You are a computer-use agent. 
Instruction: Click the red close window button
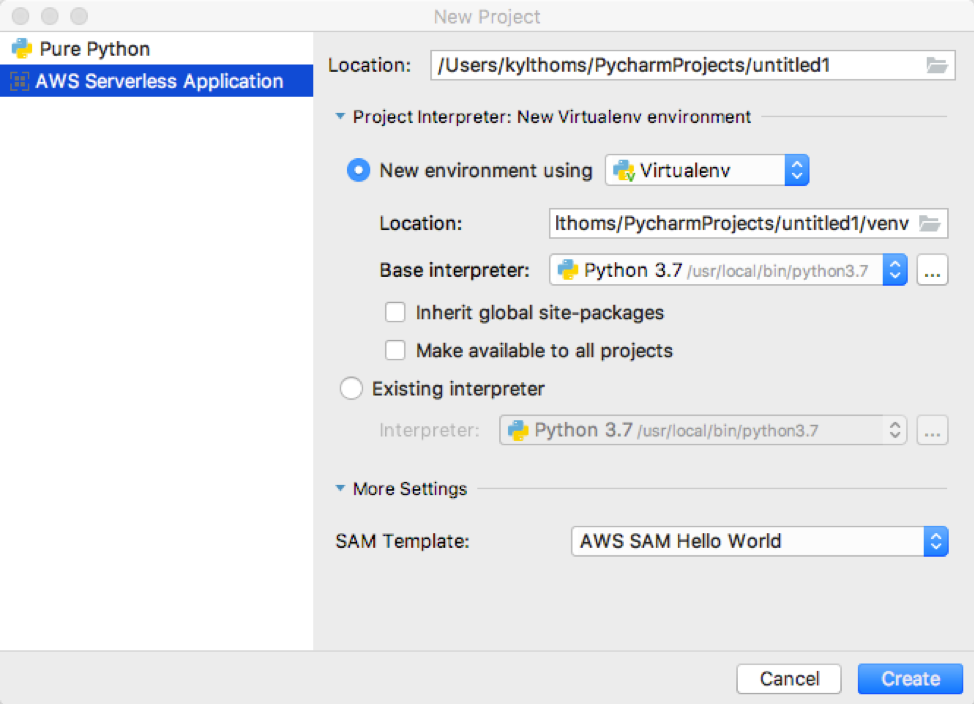[19, 17]
